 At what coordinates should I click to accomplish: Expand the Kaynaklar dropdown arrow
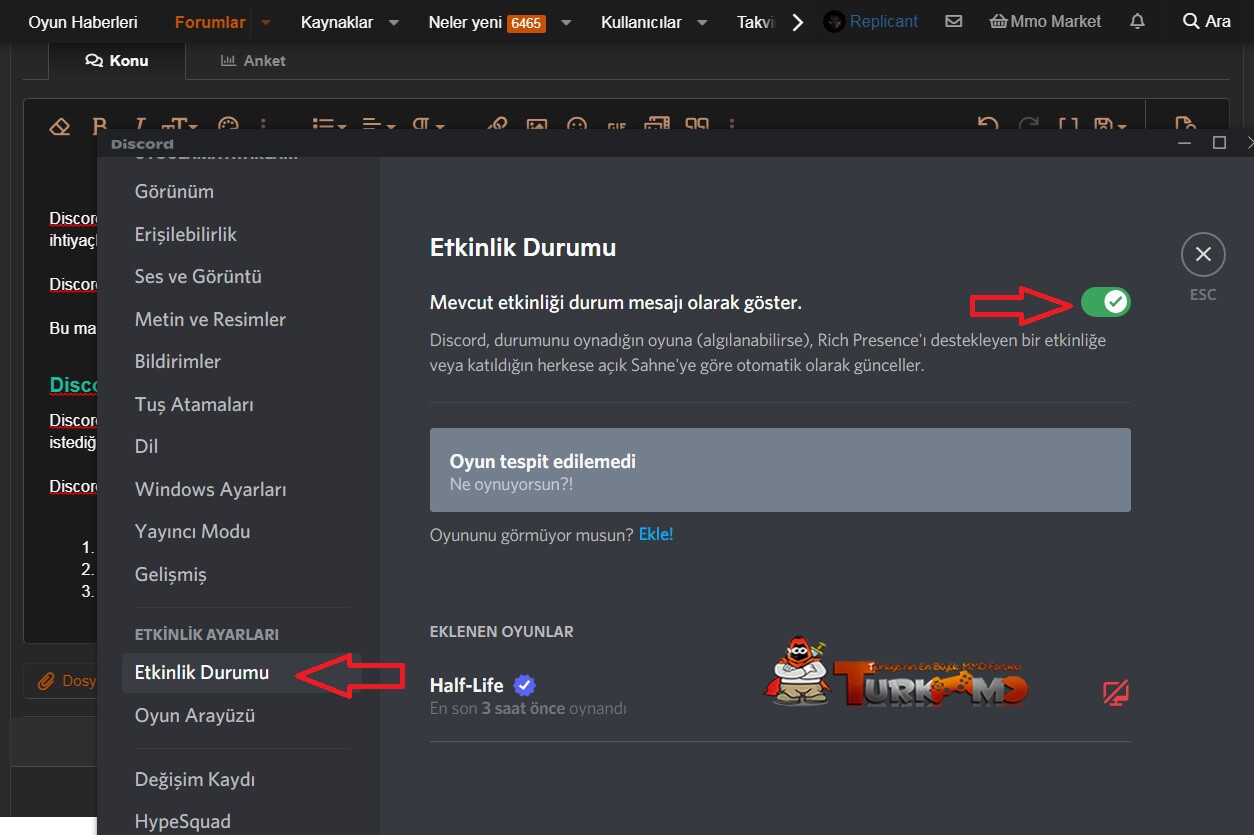[393, 22]
